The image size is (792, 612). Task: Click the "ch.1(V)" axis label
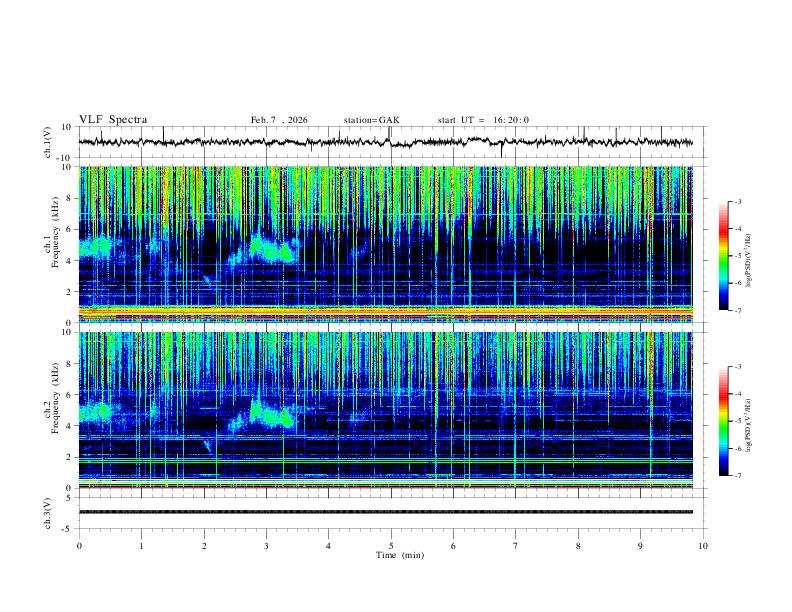[48, 142]
